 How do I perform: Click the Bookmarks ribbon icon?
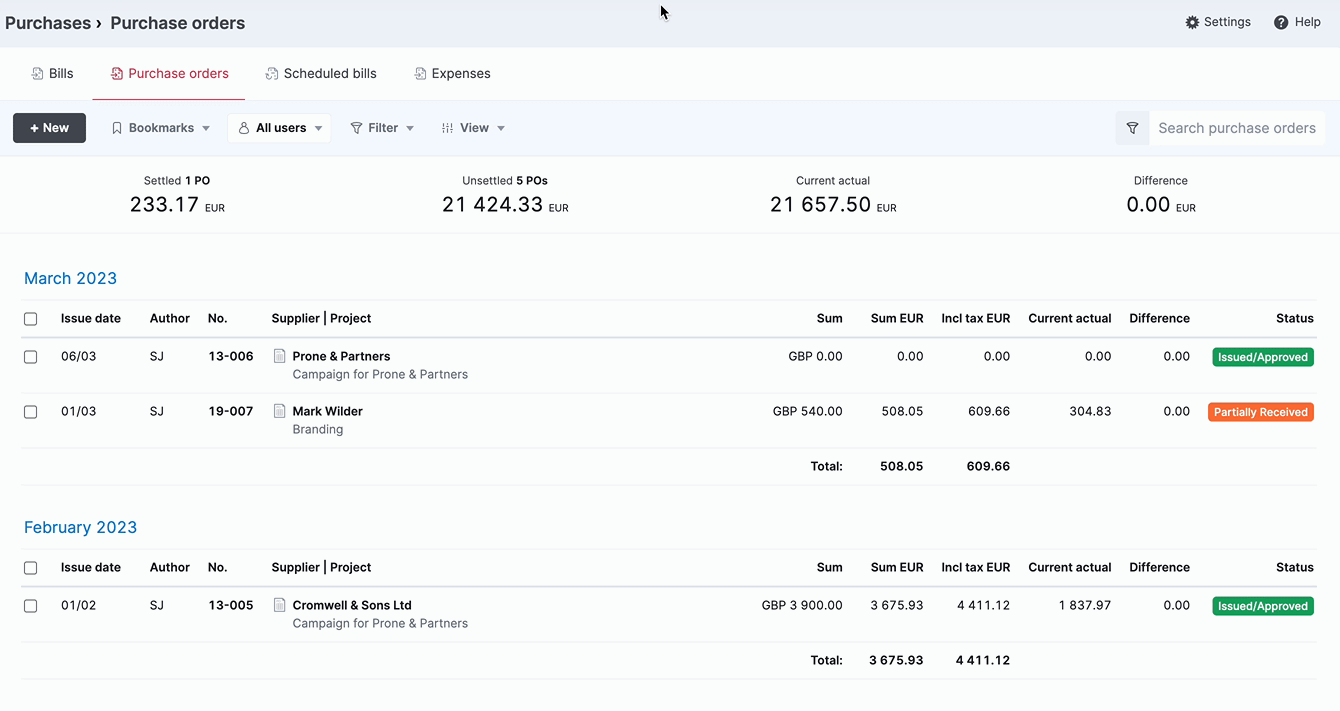pos(117,128)
